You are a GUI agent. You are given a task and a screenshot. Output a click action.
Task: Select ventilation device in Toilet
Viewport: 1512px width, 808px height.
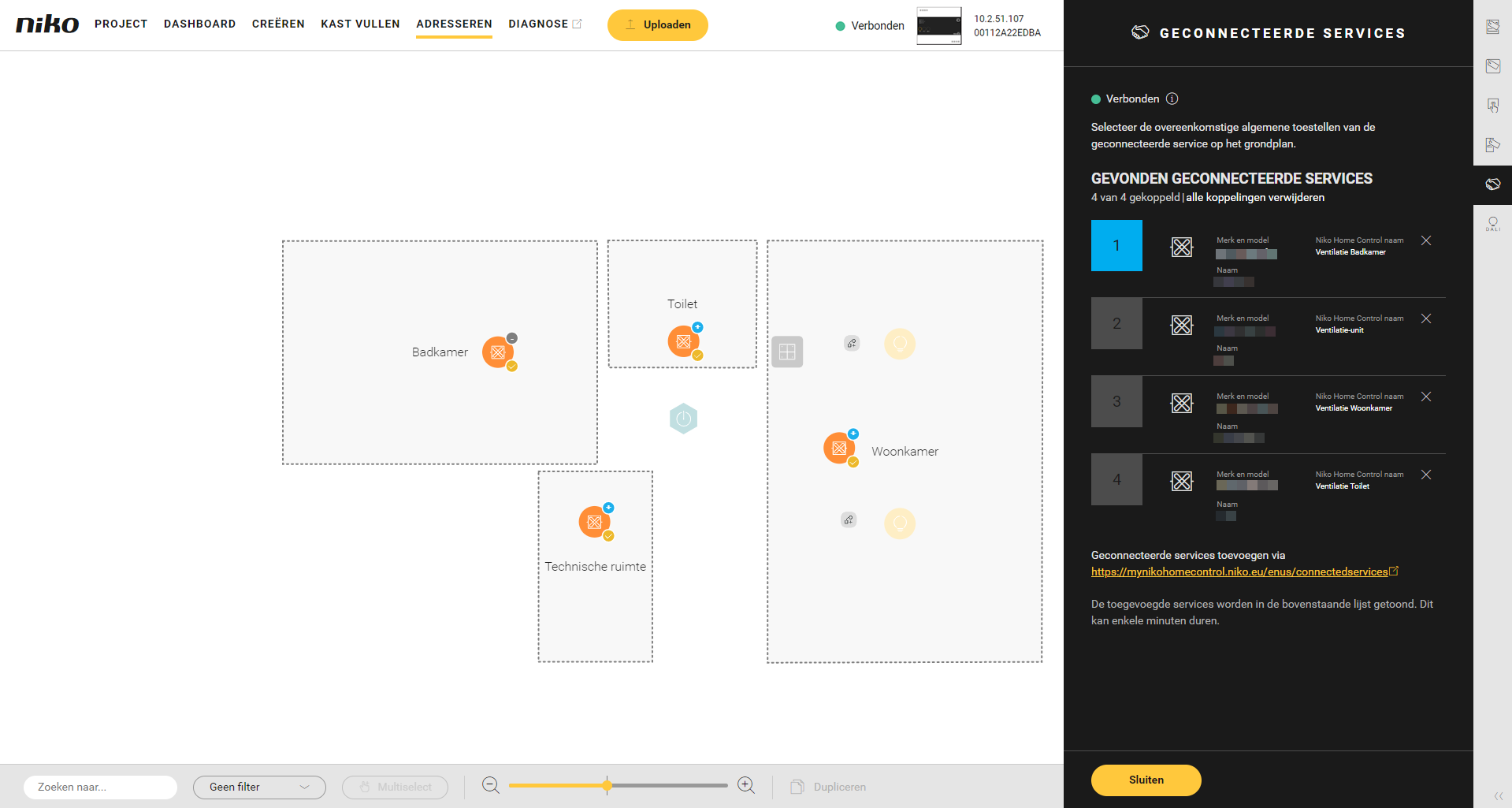(x=683, y=341)
